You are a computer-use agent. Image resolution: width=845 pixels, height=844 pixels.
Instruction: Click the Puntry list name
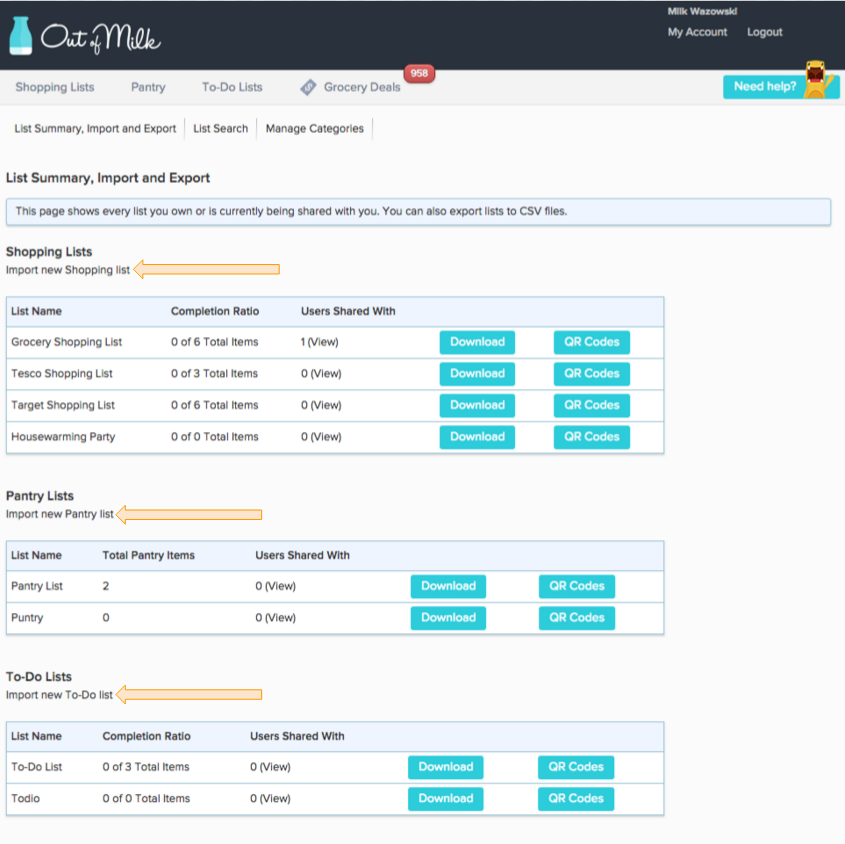pos(27,618)
